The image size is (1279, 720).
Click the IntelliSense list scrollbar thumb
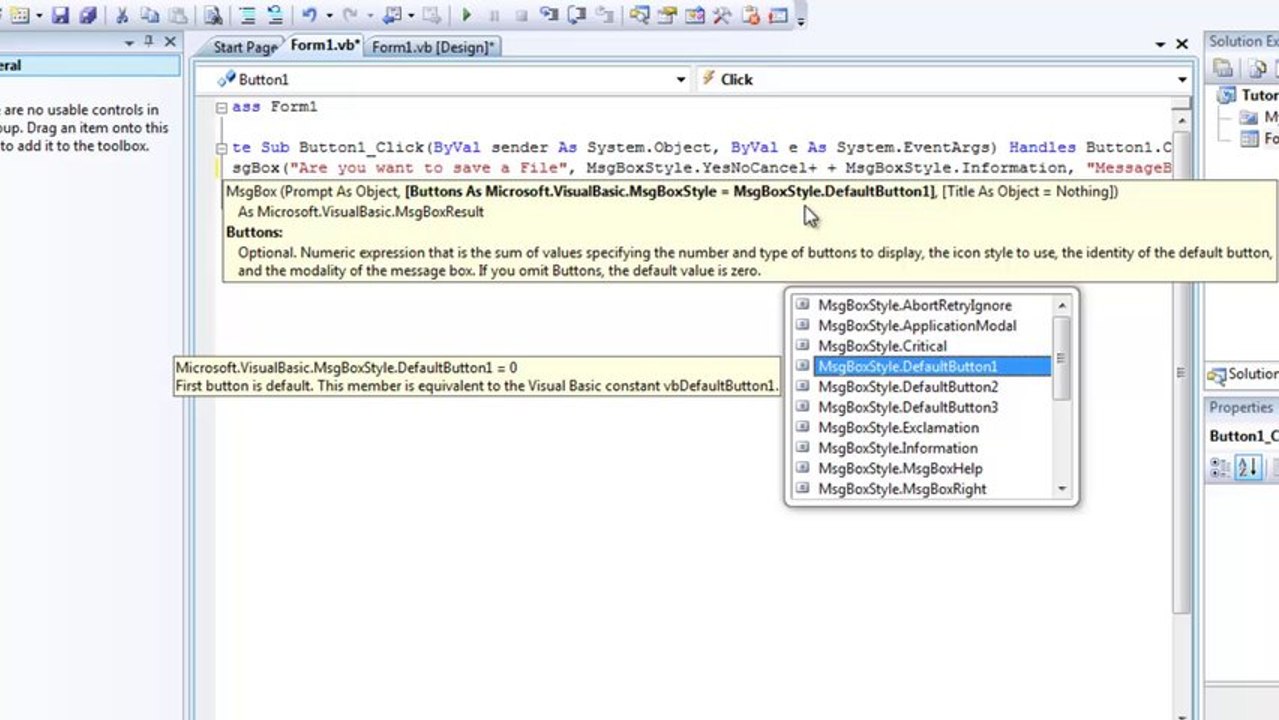1062,358
